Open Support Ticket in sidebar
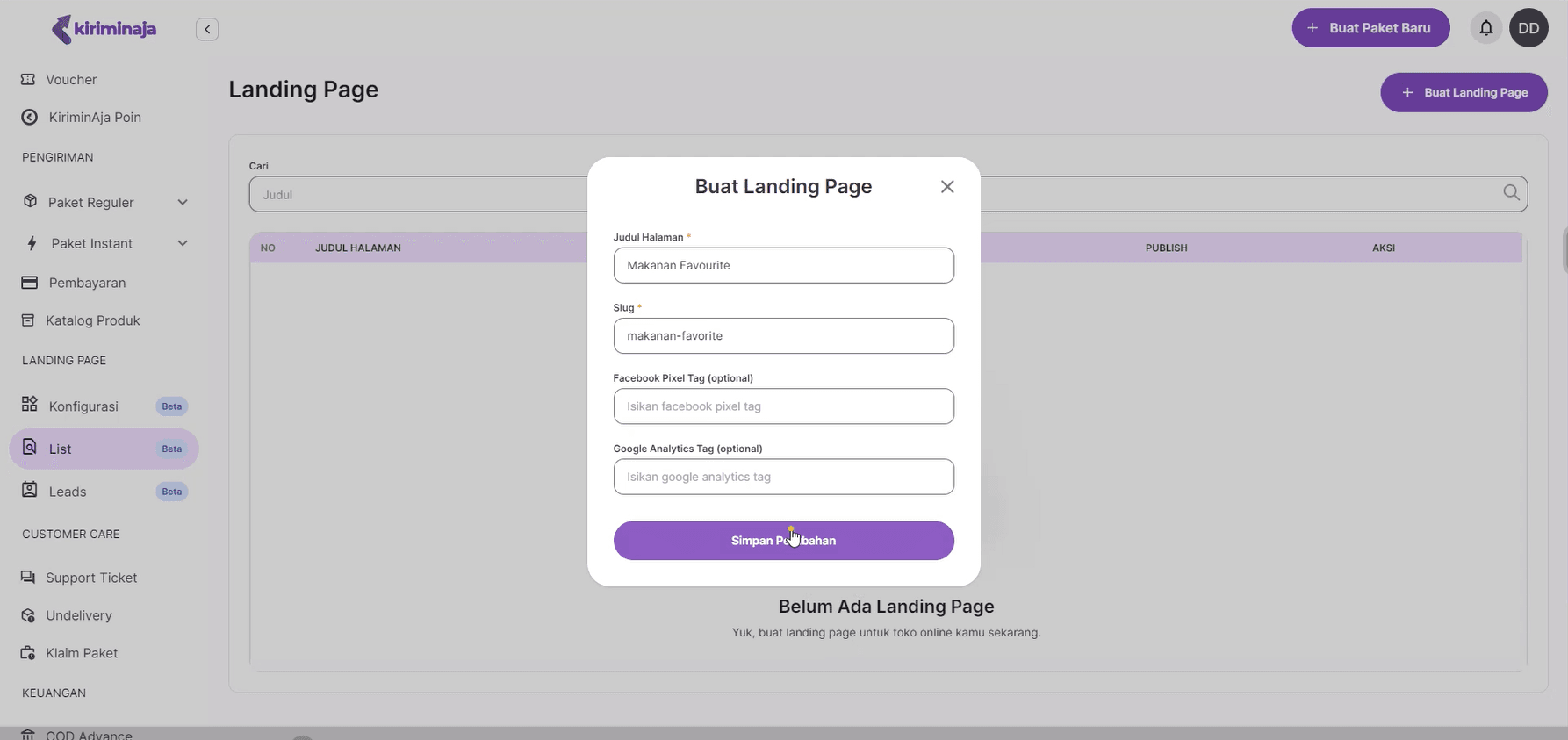 [x=91, y=578]
